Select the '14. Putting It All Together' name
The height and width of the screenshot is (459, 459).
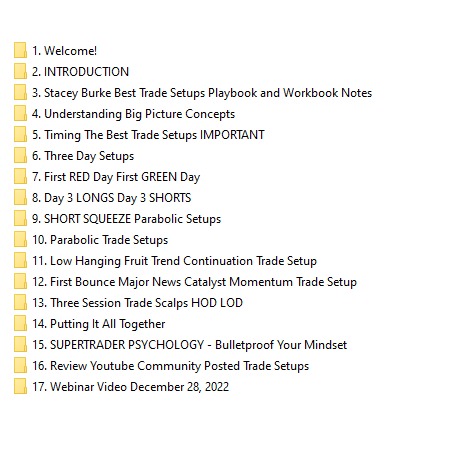coord(99,324)
